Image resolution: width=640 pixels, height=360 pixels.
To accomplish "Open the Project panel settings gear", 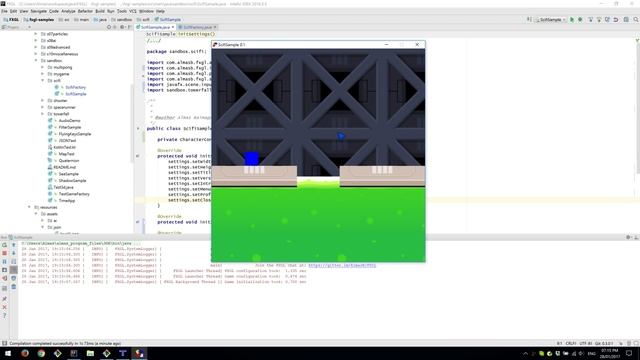I will point(122,27).
